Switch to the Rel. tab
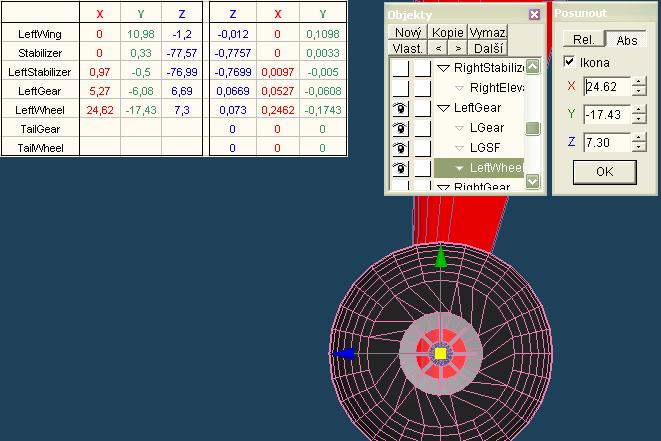 pyautogui.click(x=583, y=40)
